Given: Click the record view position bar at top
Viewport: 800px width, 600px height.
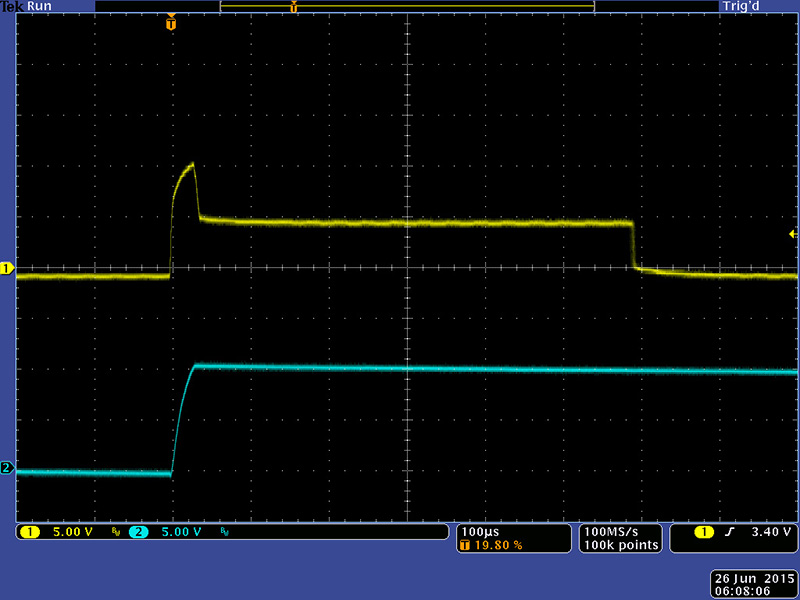Looking at the screenshot, I should coord(407,6).
